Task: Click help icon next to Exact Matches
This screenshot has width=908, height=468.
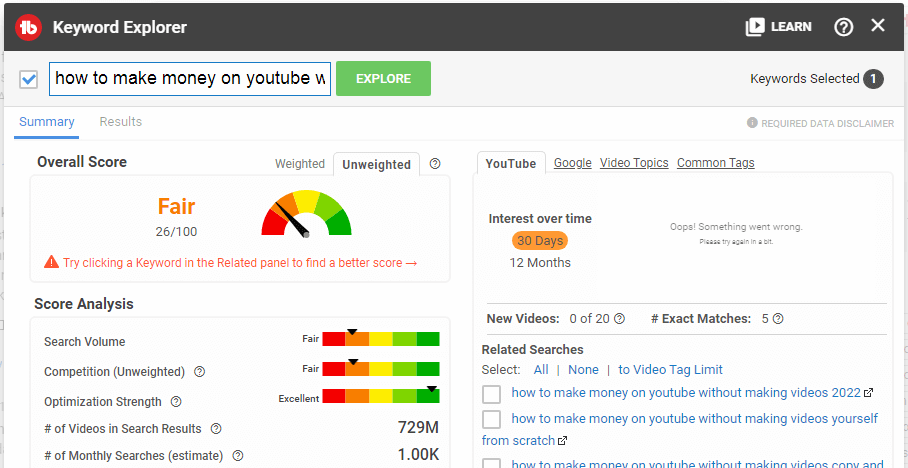Action: click(x=778, y=319)
